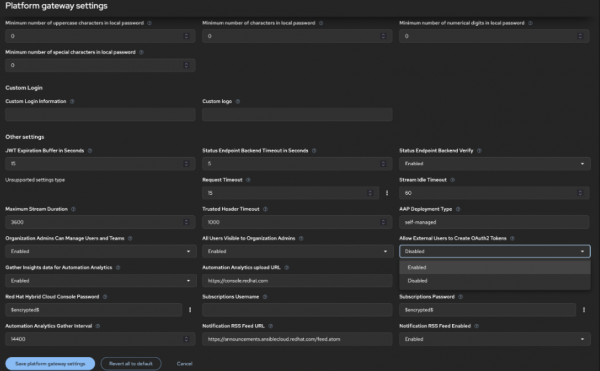
Task: Show help icon next to Trusted Header Timeout
Action: pyautogui.click(x=265, y=209)
